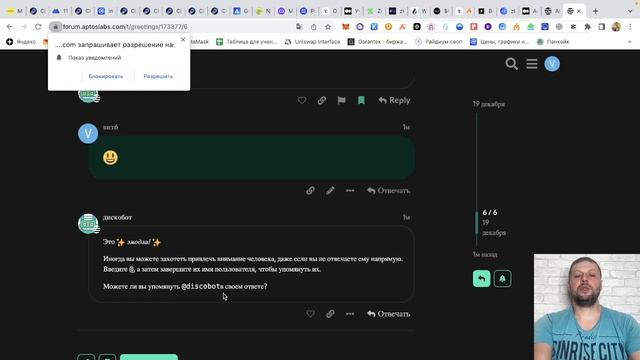Copy link of the post with Reply button
640x360 pixels.
(x=322, y=100)
